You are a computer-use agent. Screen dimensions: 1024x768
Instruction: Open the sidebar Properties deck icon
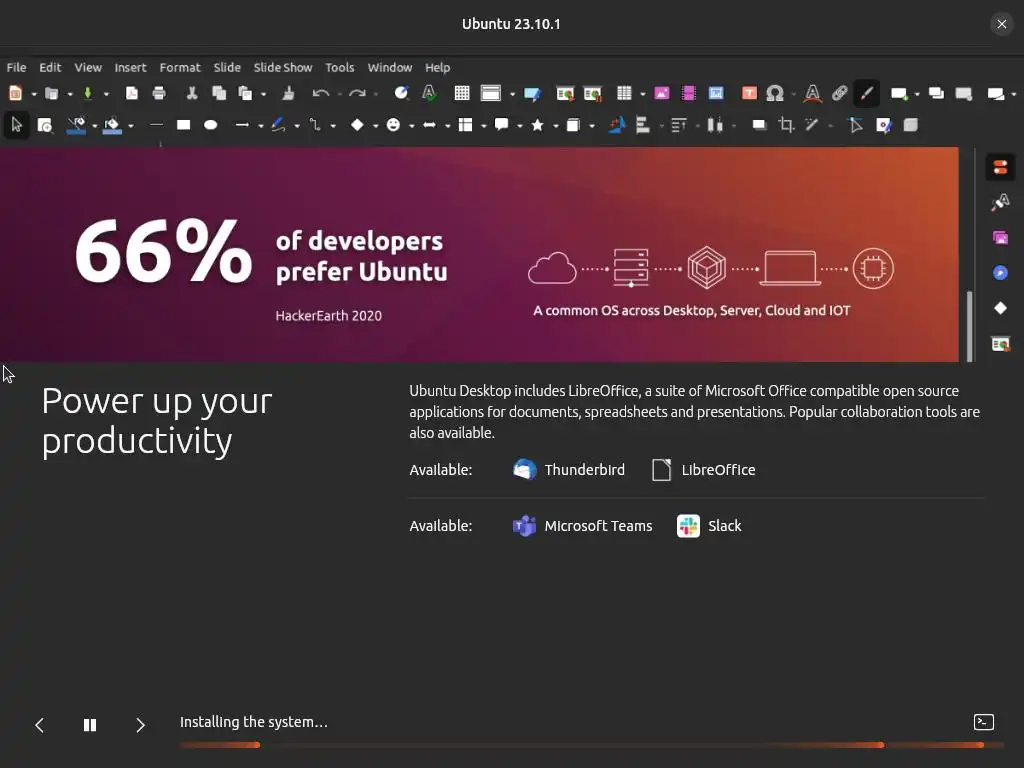point(1000,167)
